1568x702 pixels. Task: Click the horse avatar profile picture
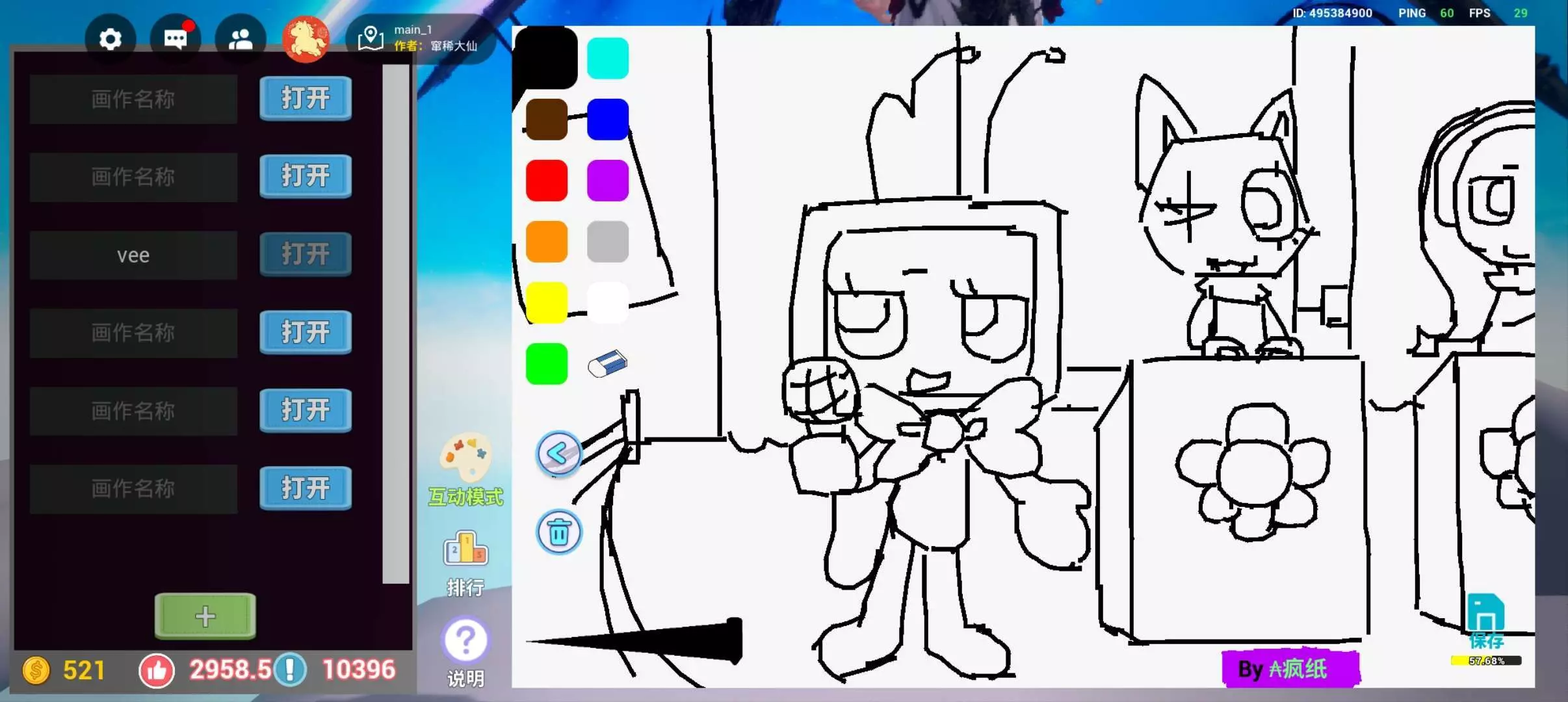pyautogui.click(x=306, y=40)
